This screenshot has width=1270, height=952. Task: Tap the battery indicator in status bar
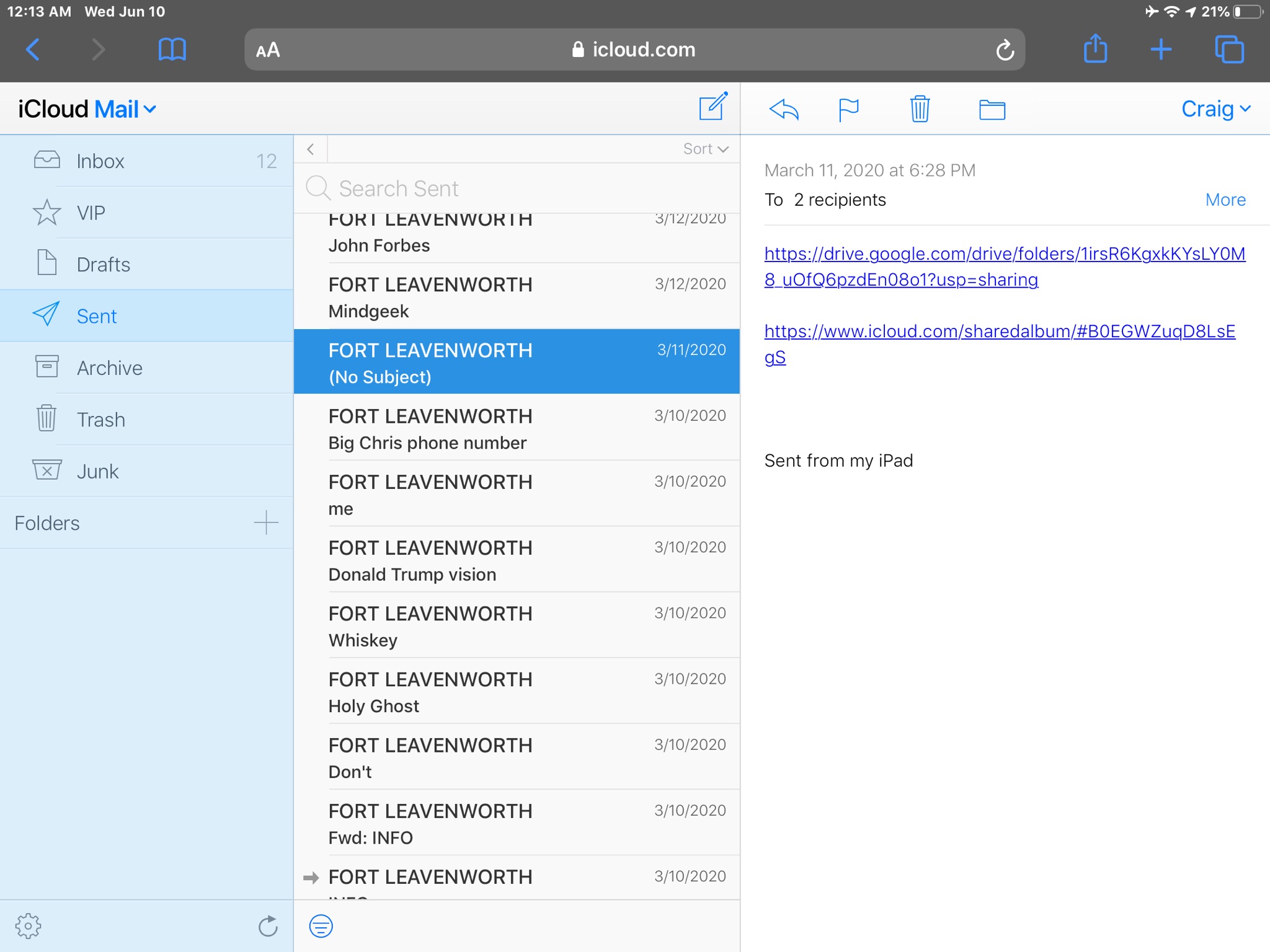1248,12
